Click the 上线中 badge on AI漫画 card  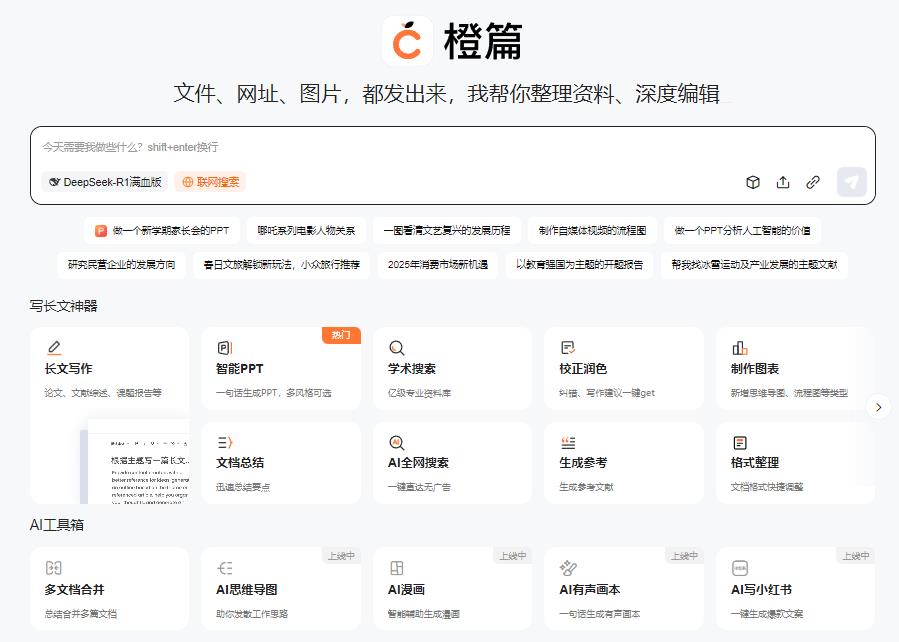click(x=513, y=555)
